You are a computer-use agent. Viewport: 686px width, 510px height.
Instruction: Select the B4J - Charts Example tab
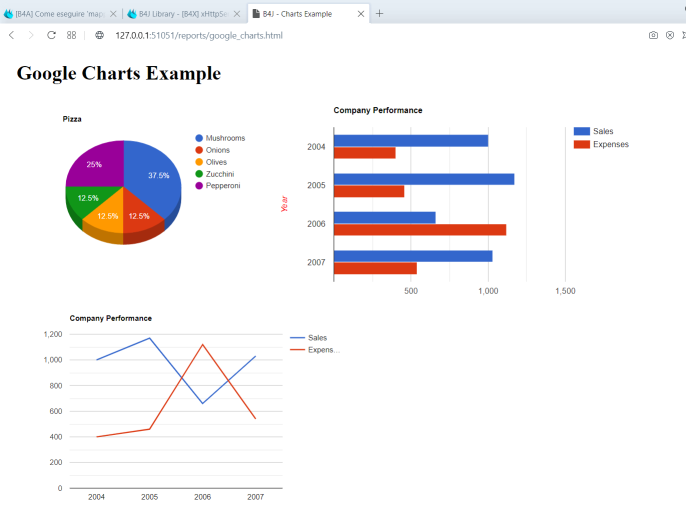pyautogui.click(x=308, y=14)
